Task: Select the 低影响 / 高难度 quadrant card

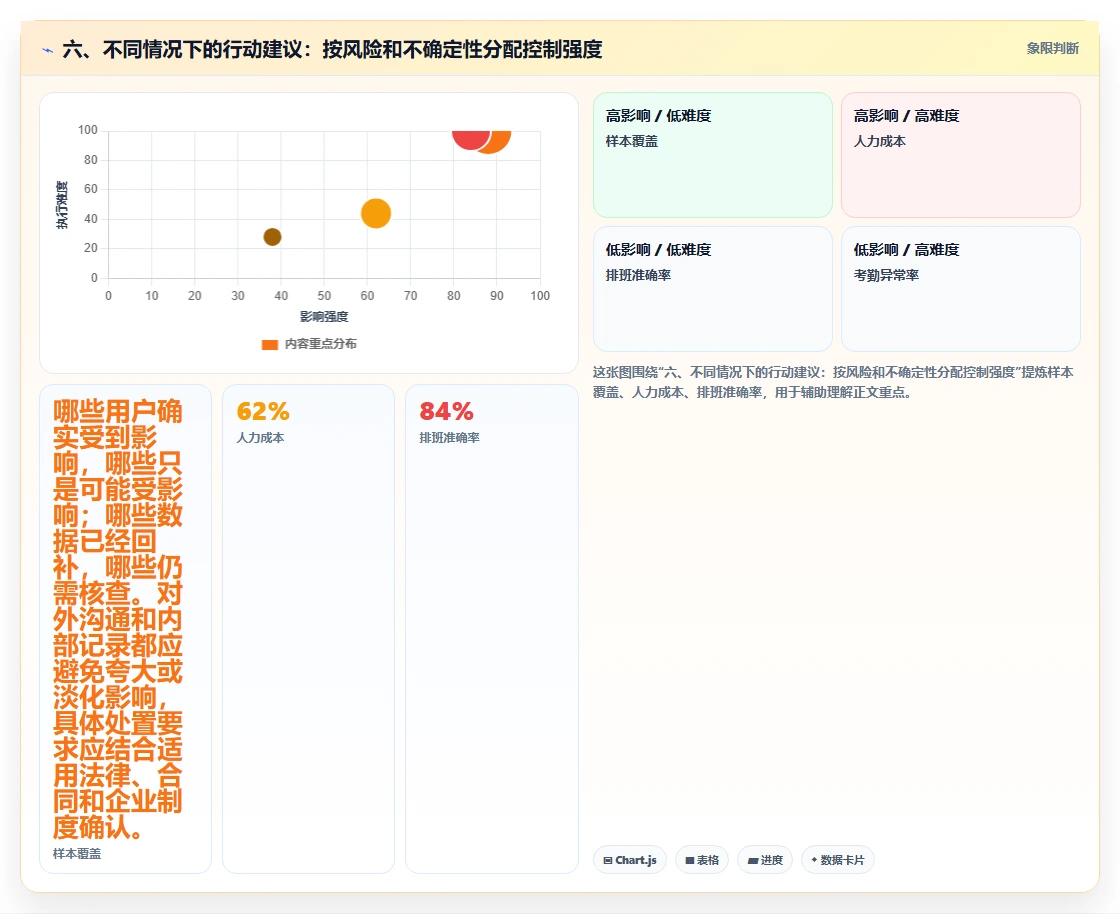Action: tap(960, 288)
